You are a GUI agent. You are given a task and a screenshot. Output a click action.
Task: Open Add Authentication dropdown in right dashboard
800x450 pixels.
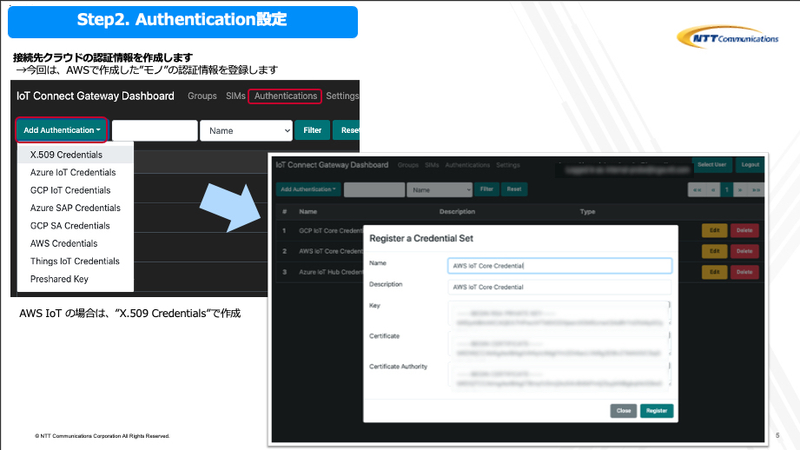pyautogui.click(x=308, y=189)
